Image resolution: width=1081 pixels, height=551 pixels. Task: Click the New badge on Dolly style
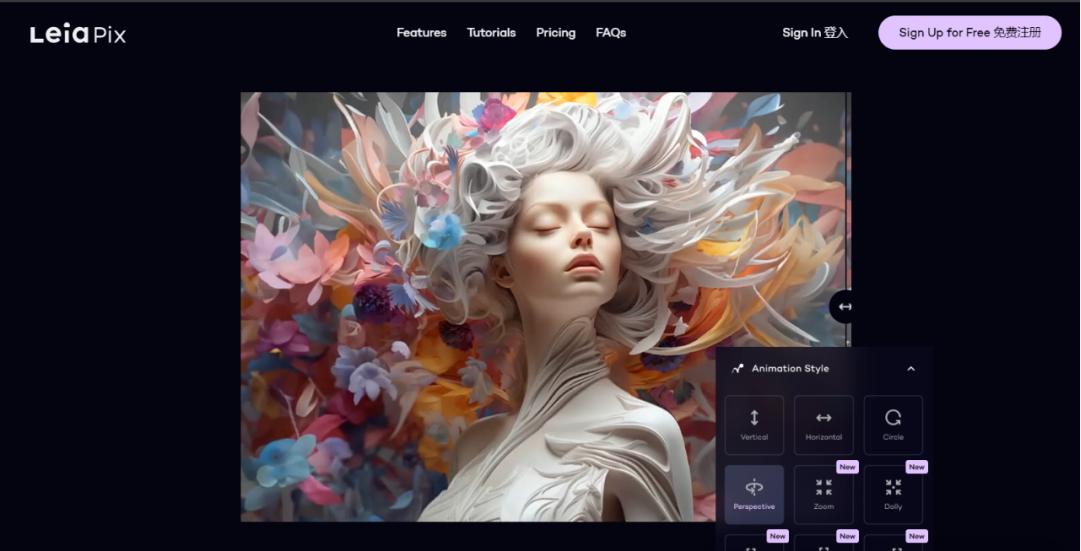(916, 467)
